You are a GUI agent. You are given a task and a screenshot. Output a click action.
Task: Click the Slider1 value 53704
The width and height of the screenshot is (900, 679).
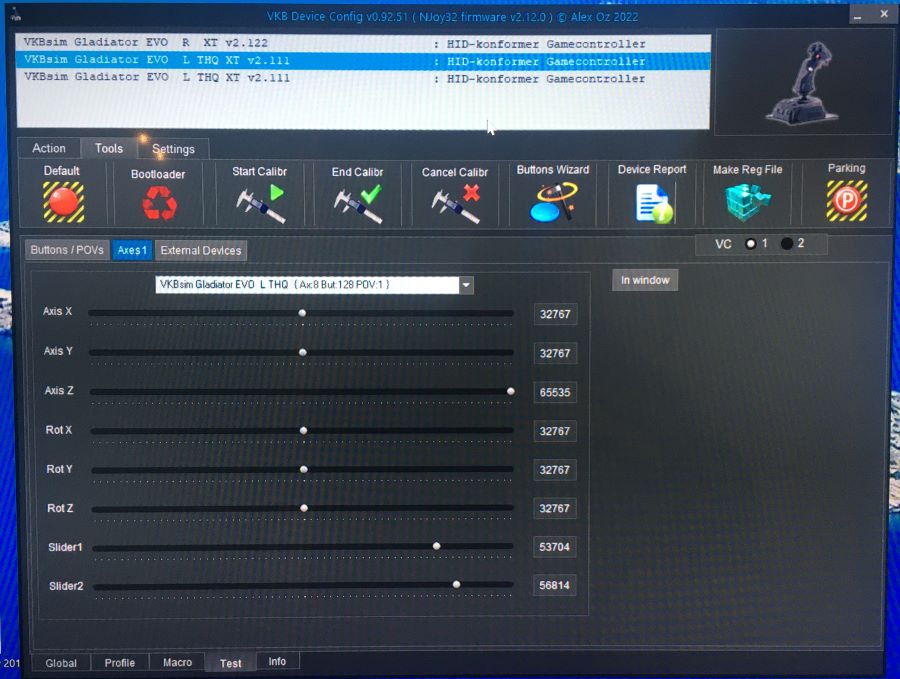coord(554,547)
